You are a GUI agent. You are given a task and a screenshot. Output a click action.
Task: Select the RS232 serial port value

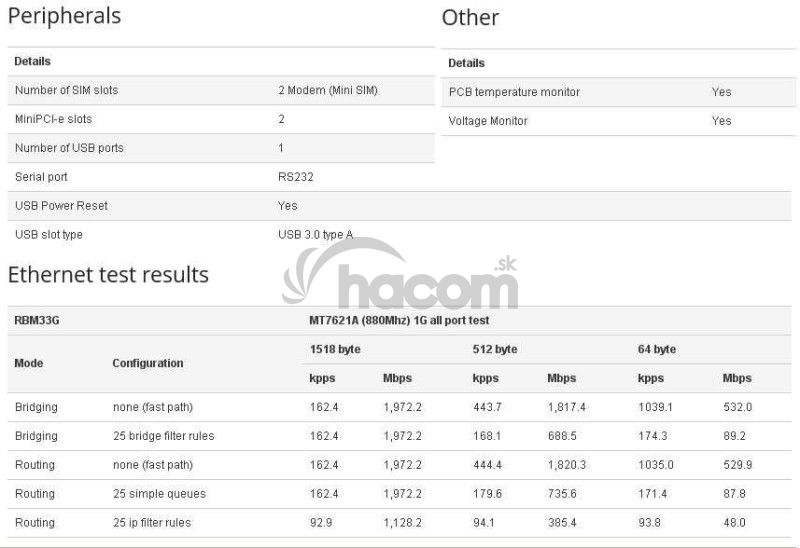[296, 177]
